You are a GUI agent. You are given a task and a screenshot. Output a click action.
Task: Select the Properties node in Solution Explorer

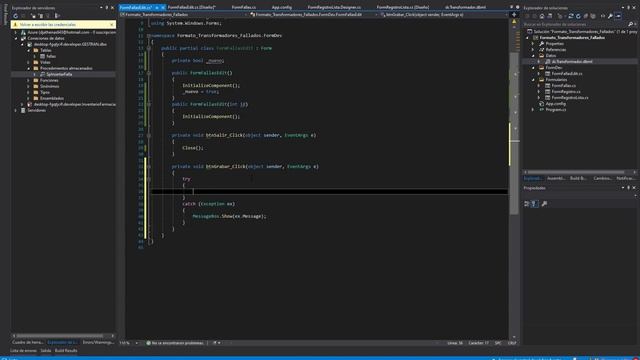554,44
